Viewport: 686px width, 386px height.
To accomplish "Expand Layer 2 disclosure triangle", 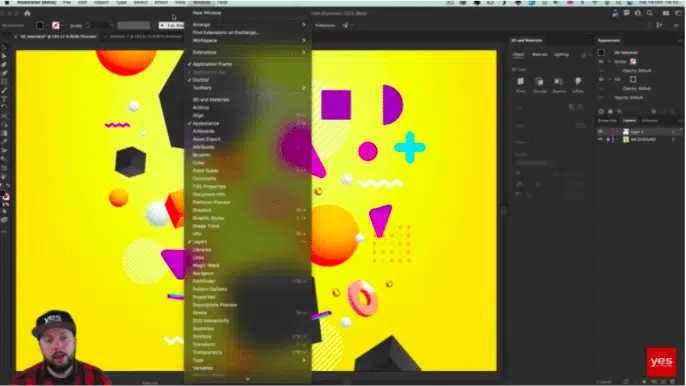I will point(618,132).
